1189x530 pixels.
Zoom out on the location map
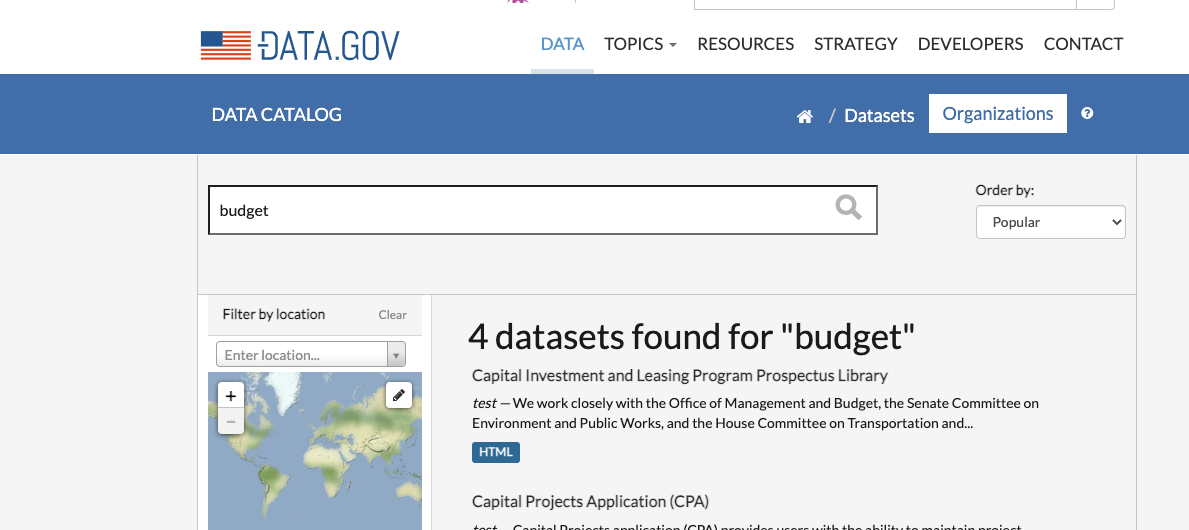231,422
